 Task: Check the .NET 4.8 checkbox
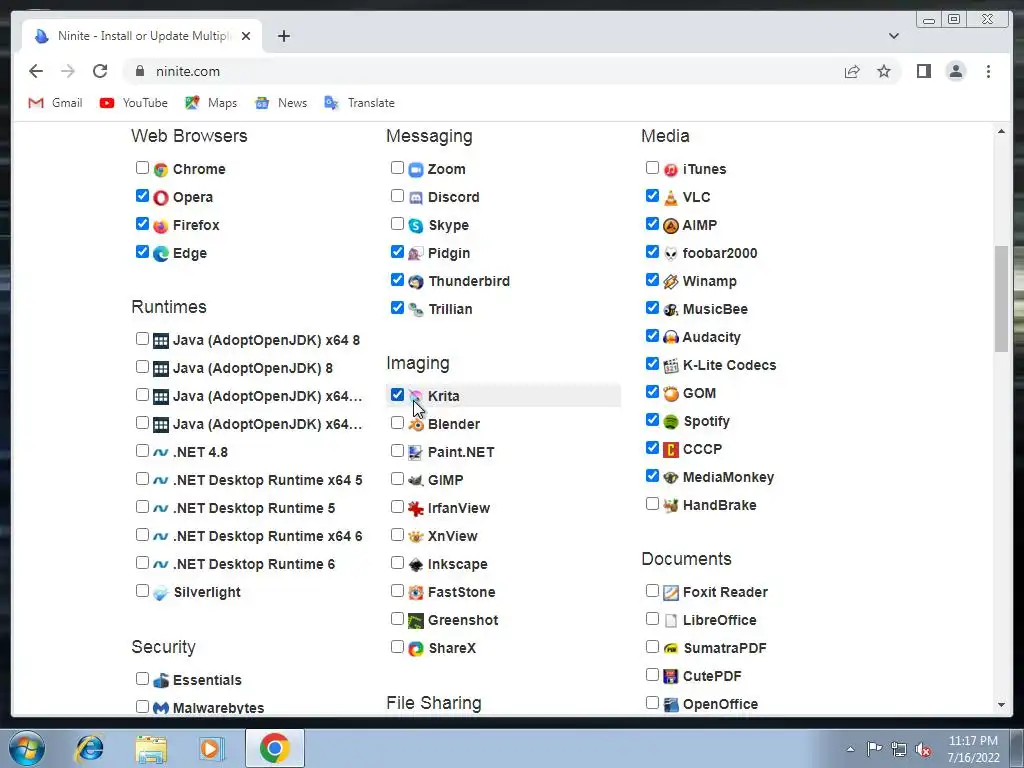tap(142, 451)
